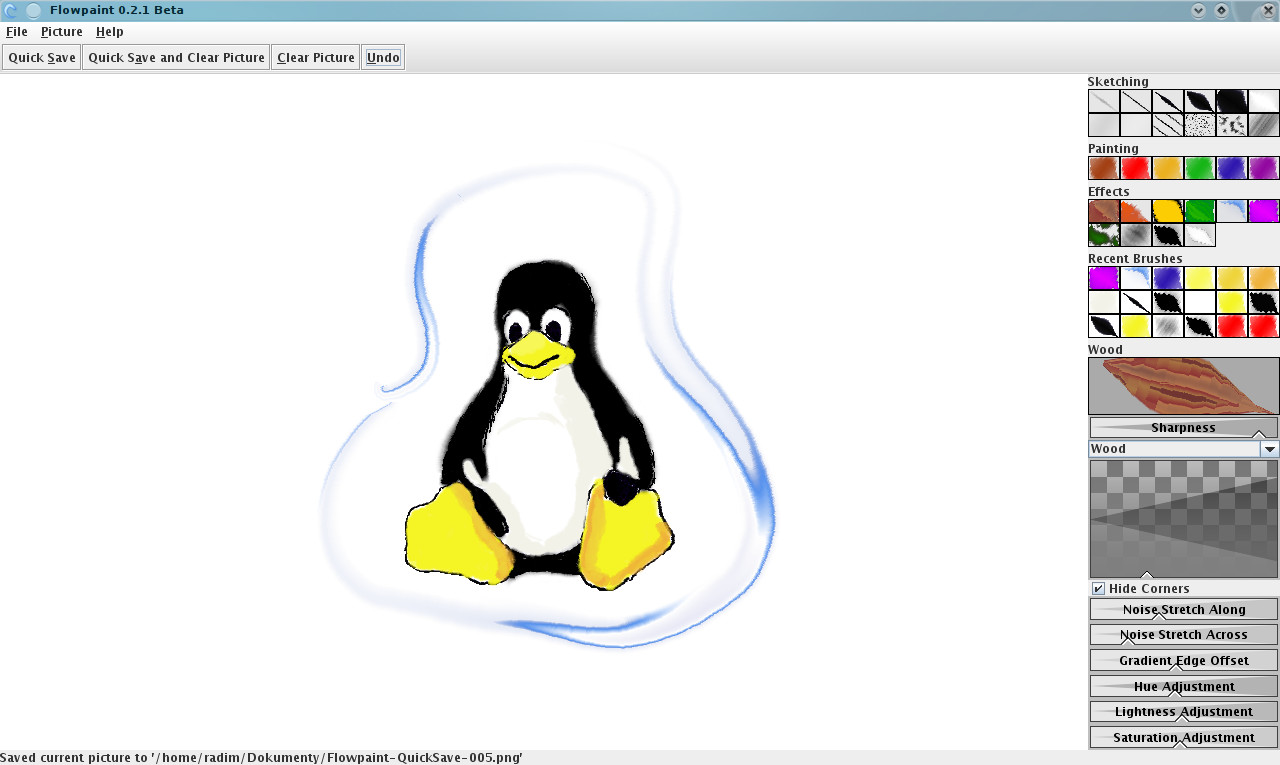This screenshot has height=765, width=1280.
Task: Choose the black splatter Sketching brush
Action: (1232, 125)
